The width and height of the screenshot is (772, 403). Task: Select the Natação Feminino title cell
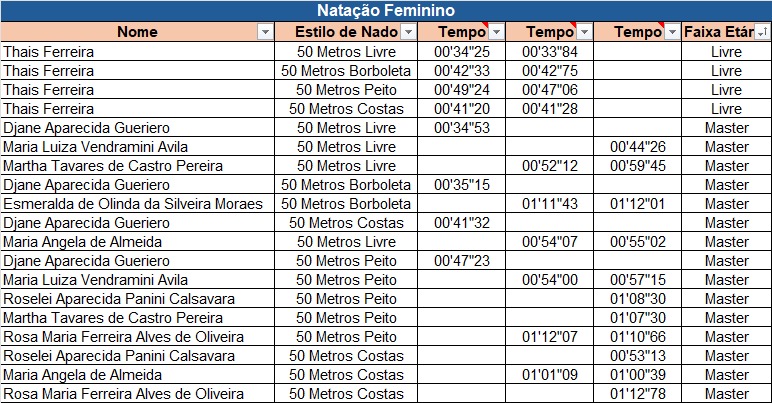[x=386, y=11]
